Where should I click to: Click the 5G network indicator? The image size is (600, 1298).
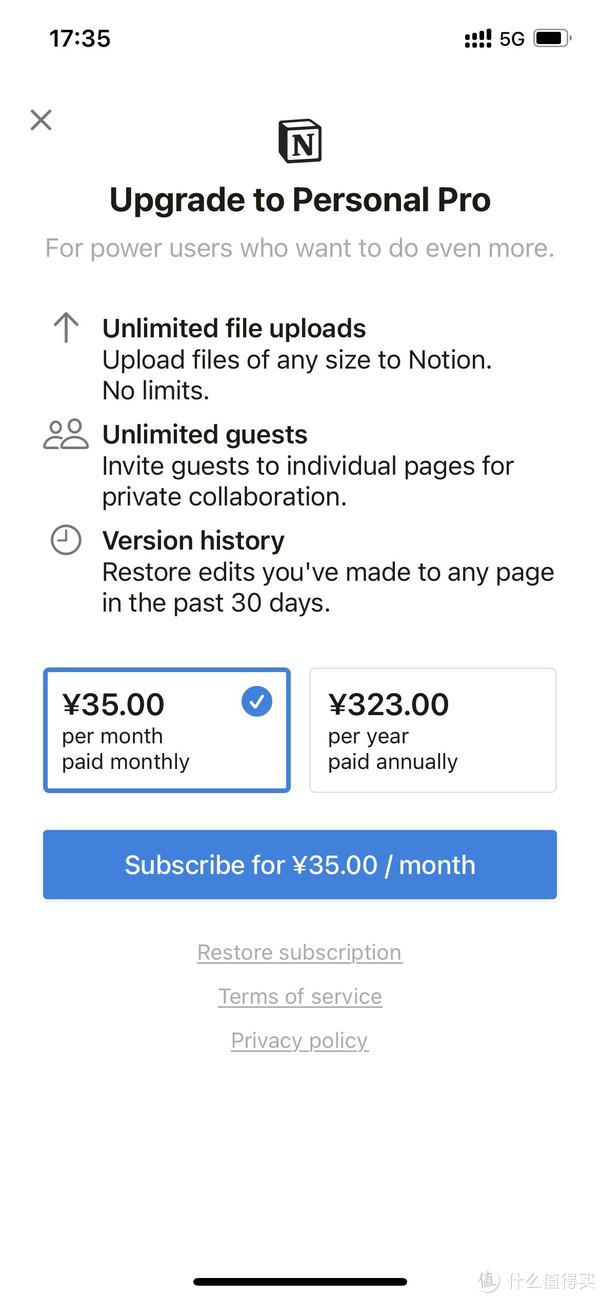[511, 38]
